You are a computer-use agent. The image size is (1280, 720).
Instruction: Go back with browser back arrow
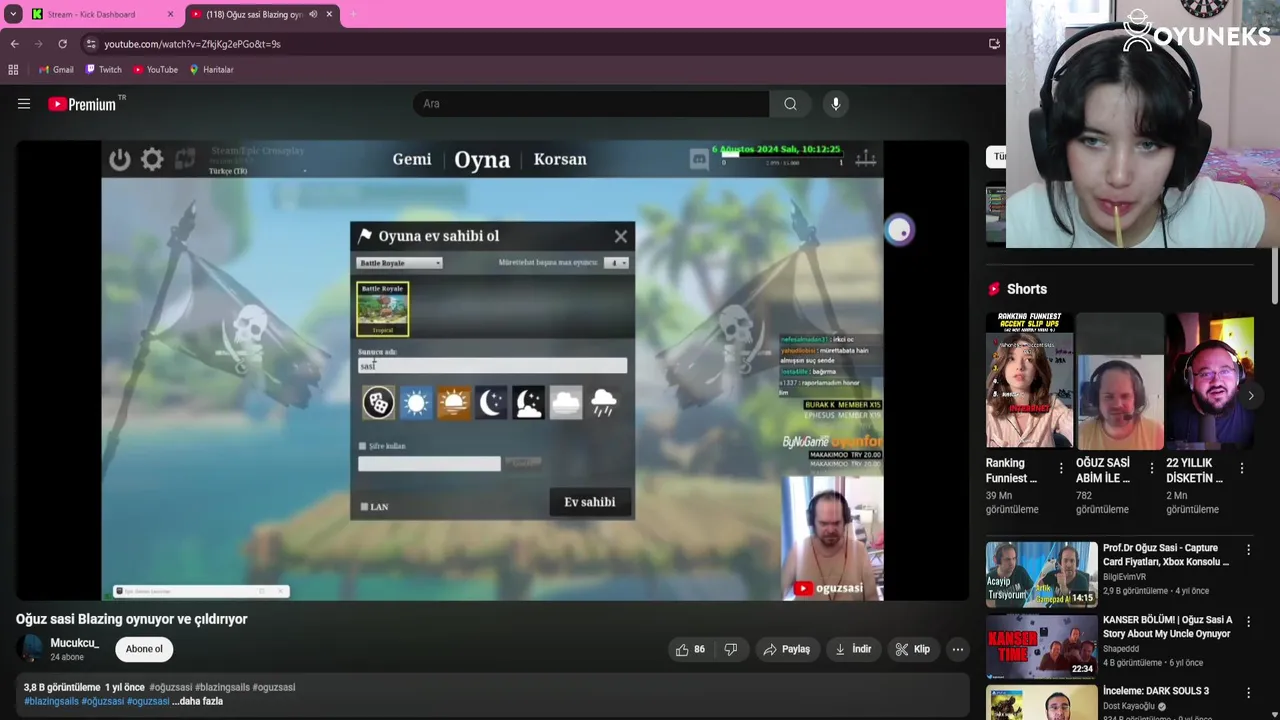click(15, 44)
